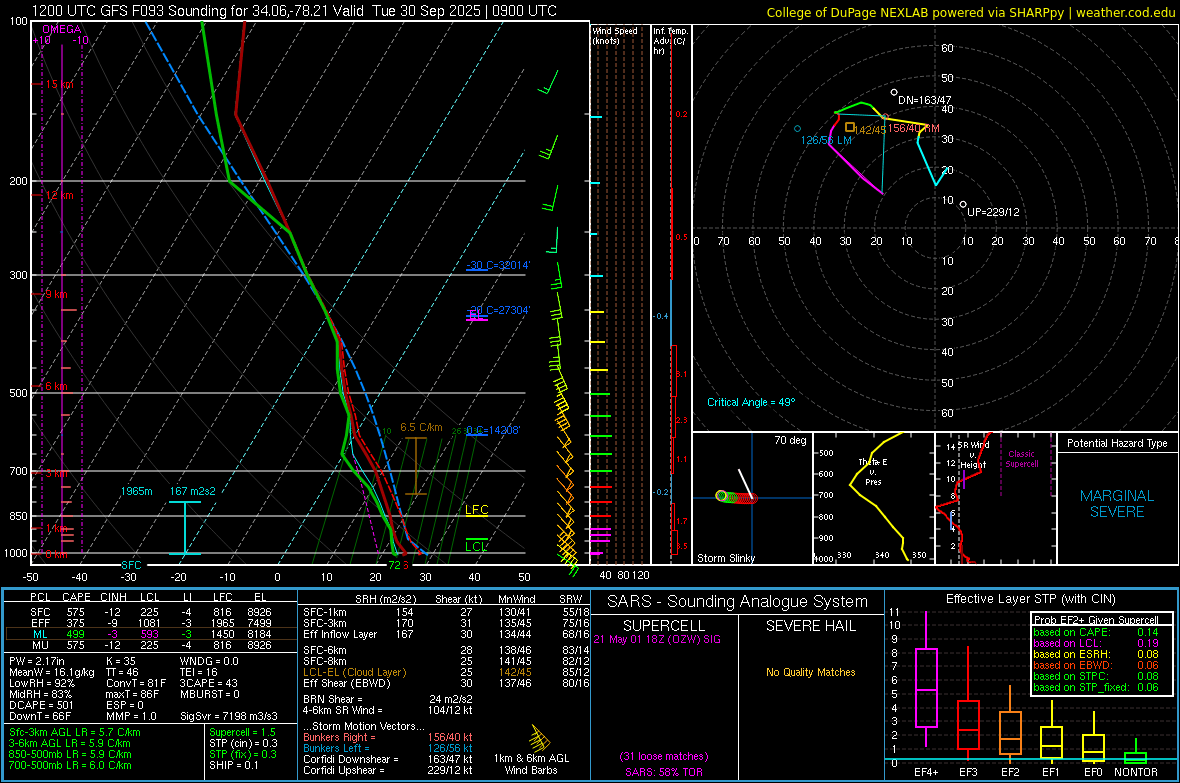Click the '21 May 01 18Z (OZW) SIG' match
Screen dimensions: 1180x783
point(656,639)
